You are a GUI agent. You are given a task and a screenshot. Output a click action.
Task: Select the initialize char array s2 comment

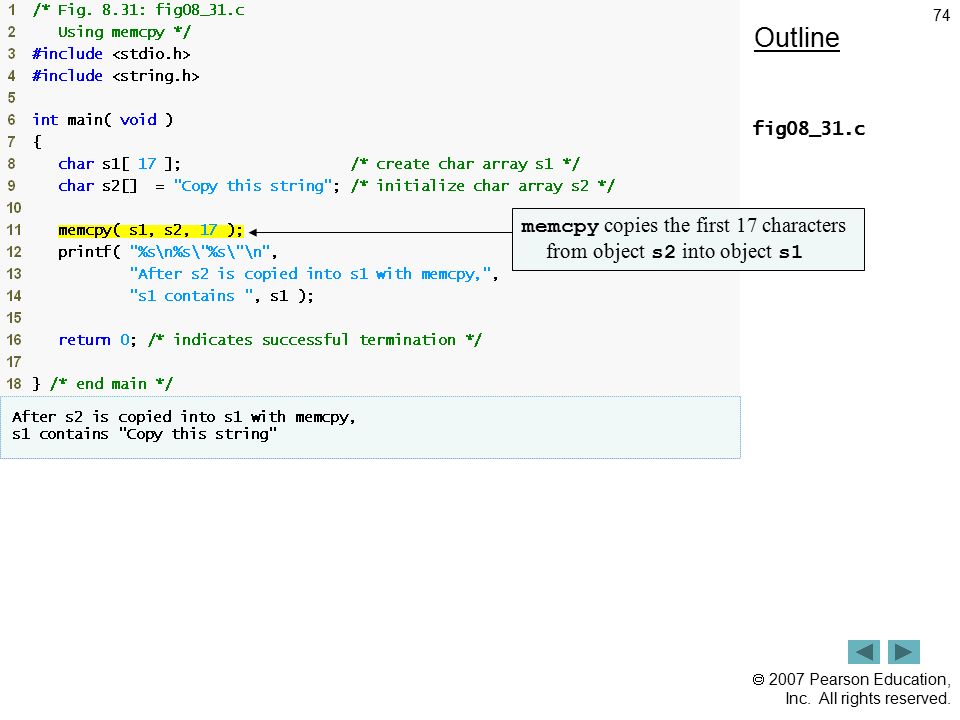coord(483,186)
